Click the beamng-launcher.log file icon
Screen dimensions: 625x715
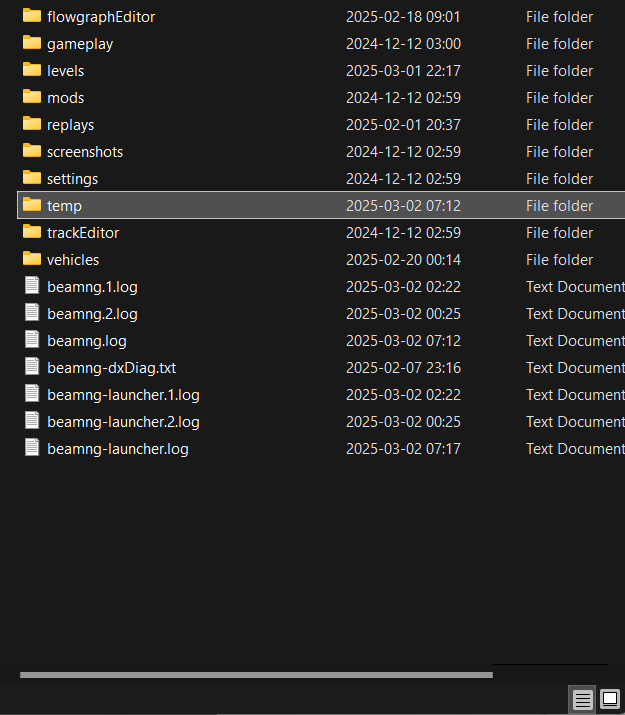[32, 447]
